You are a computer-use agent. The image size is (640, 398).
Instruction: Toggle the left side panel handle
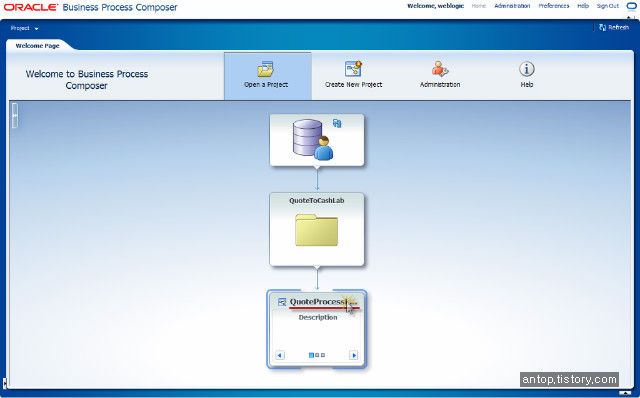tap(15, 116)
